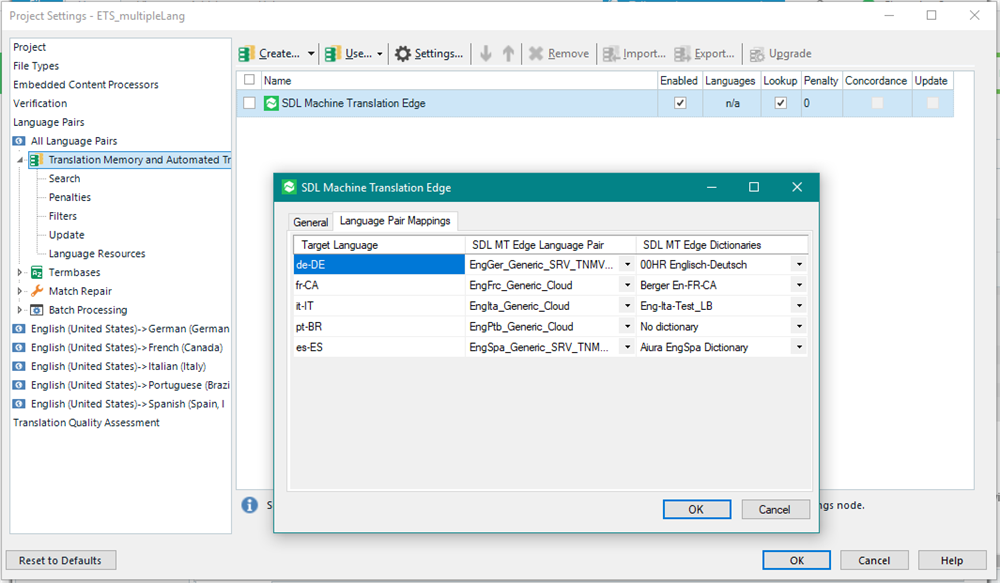This screenshot has width=1000, height=583.
Task: Open the Create dropdown arrow
Action: pyautogui.click(x=311, y=54)
